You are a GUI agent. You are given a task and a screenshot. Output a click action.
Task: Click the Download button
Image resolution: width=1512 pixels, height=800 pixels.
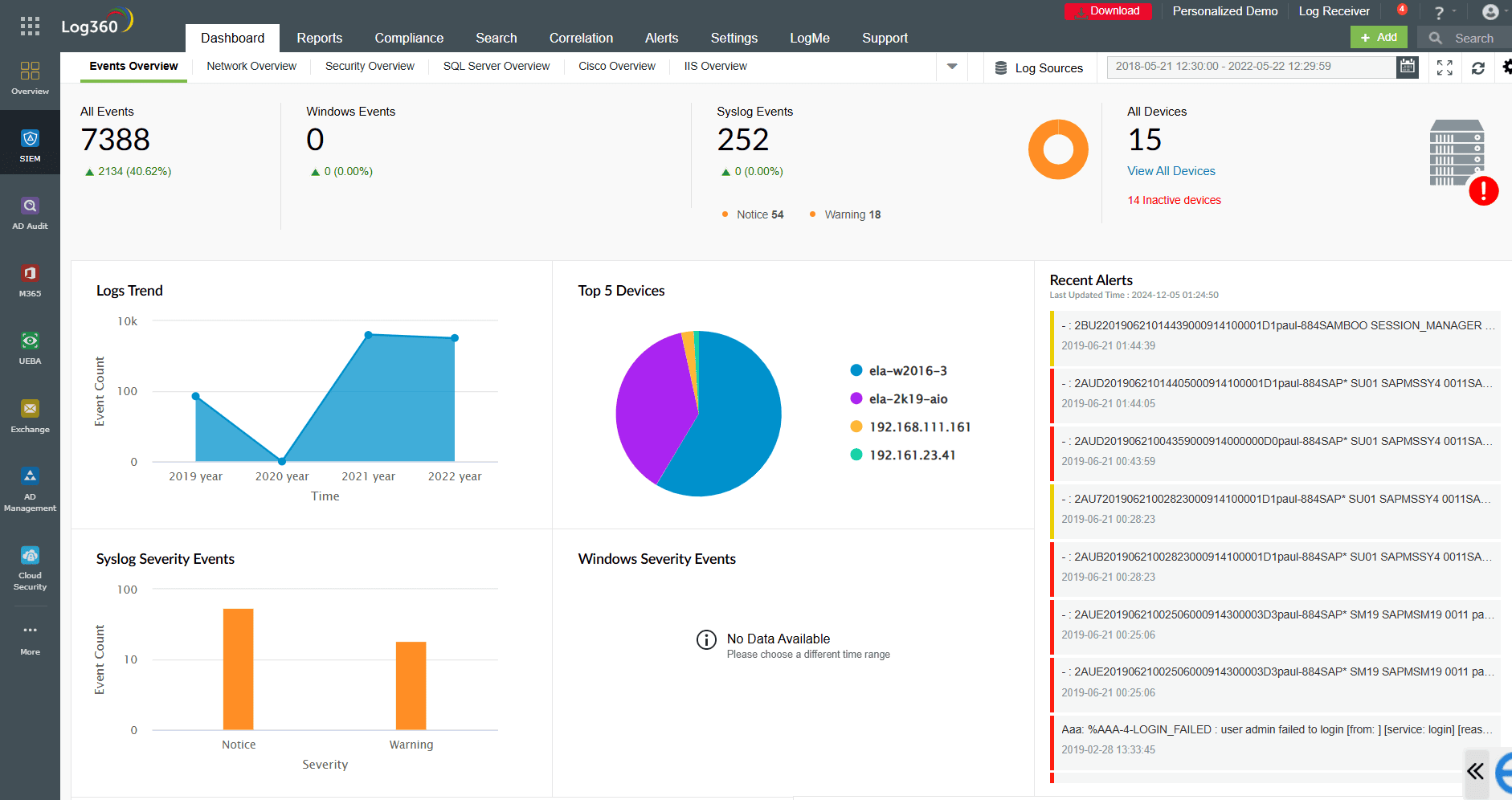coord(1108,11)
